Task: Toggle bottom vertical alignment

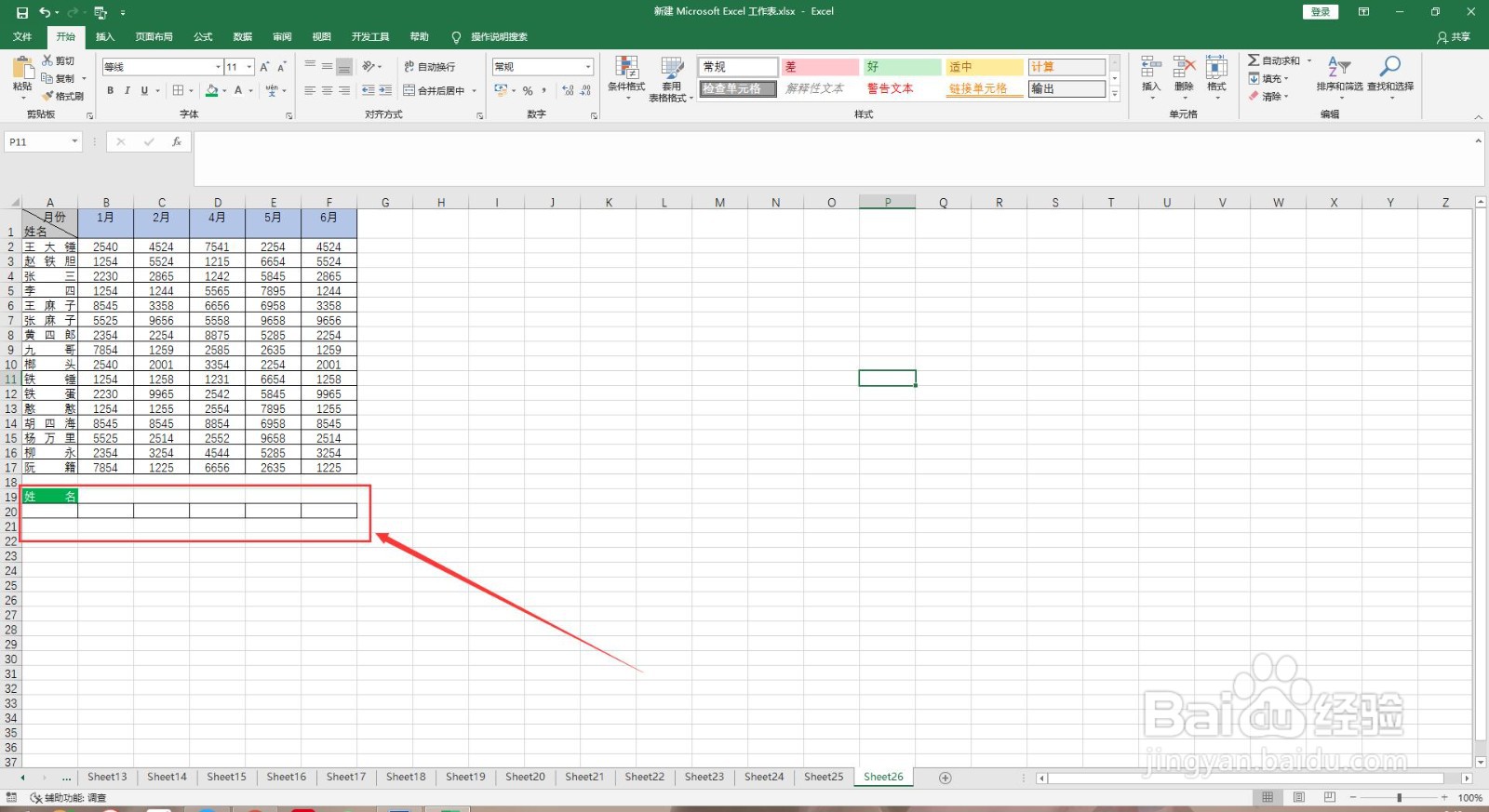Action: 344,66
